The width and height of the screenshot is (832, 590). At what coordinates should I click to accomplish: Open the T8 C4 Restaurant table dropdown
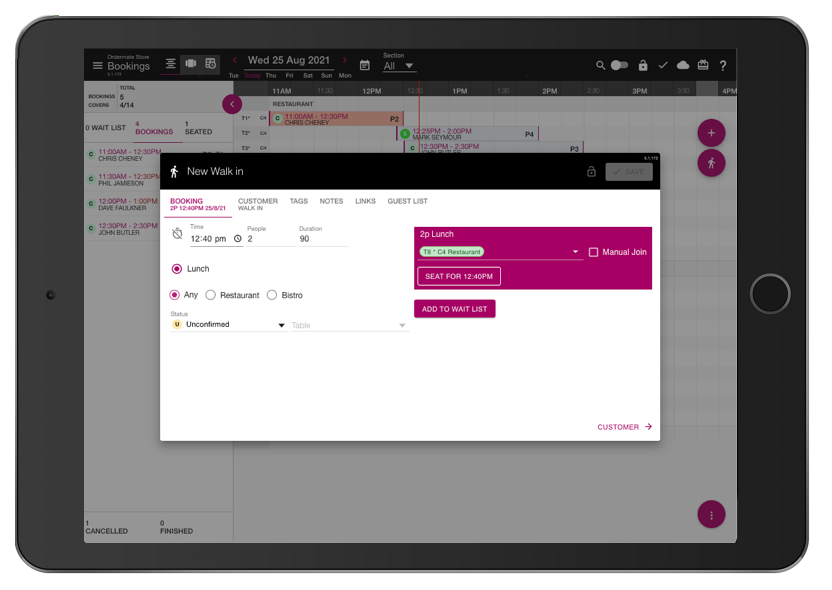499,252
